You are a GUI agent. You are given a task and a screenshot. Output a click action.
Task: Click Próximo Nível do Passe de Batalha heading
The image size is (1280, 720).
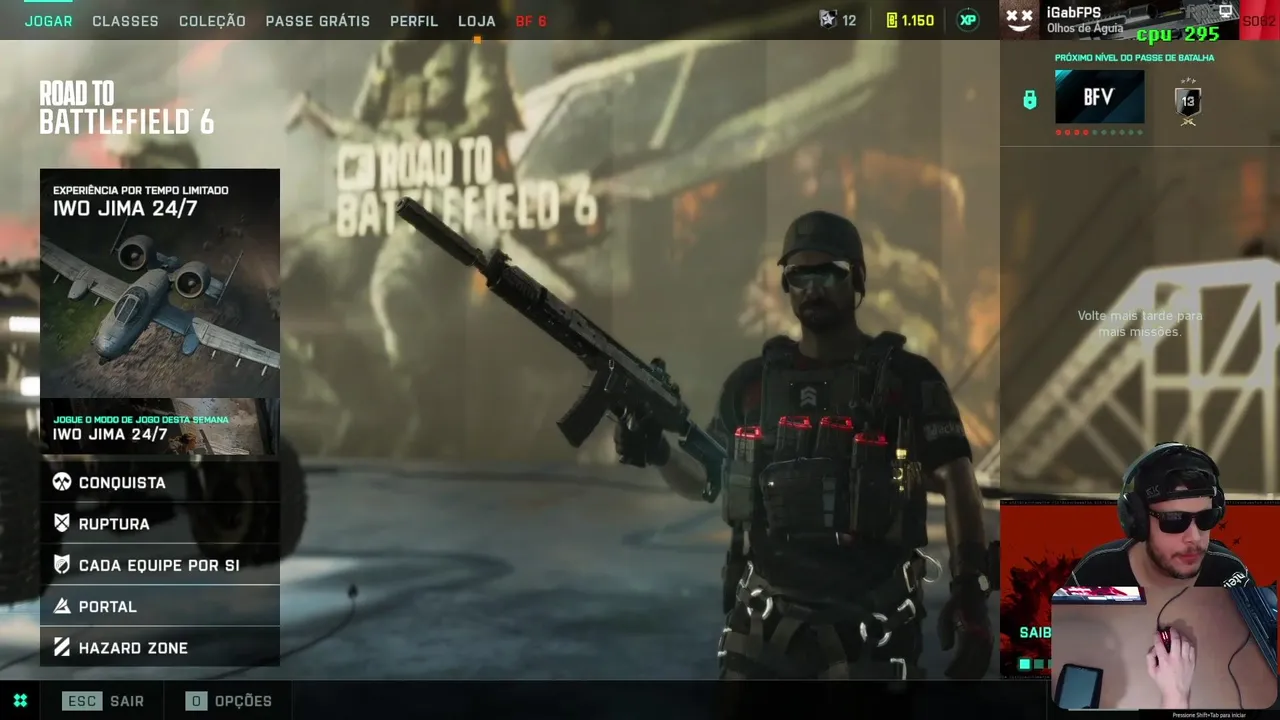pos(1134,58)
